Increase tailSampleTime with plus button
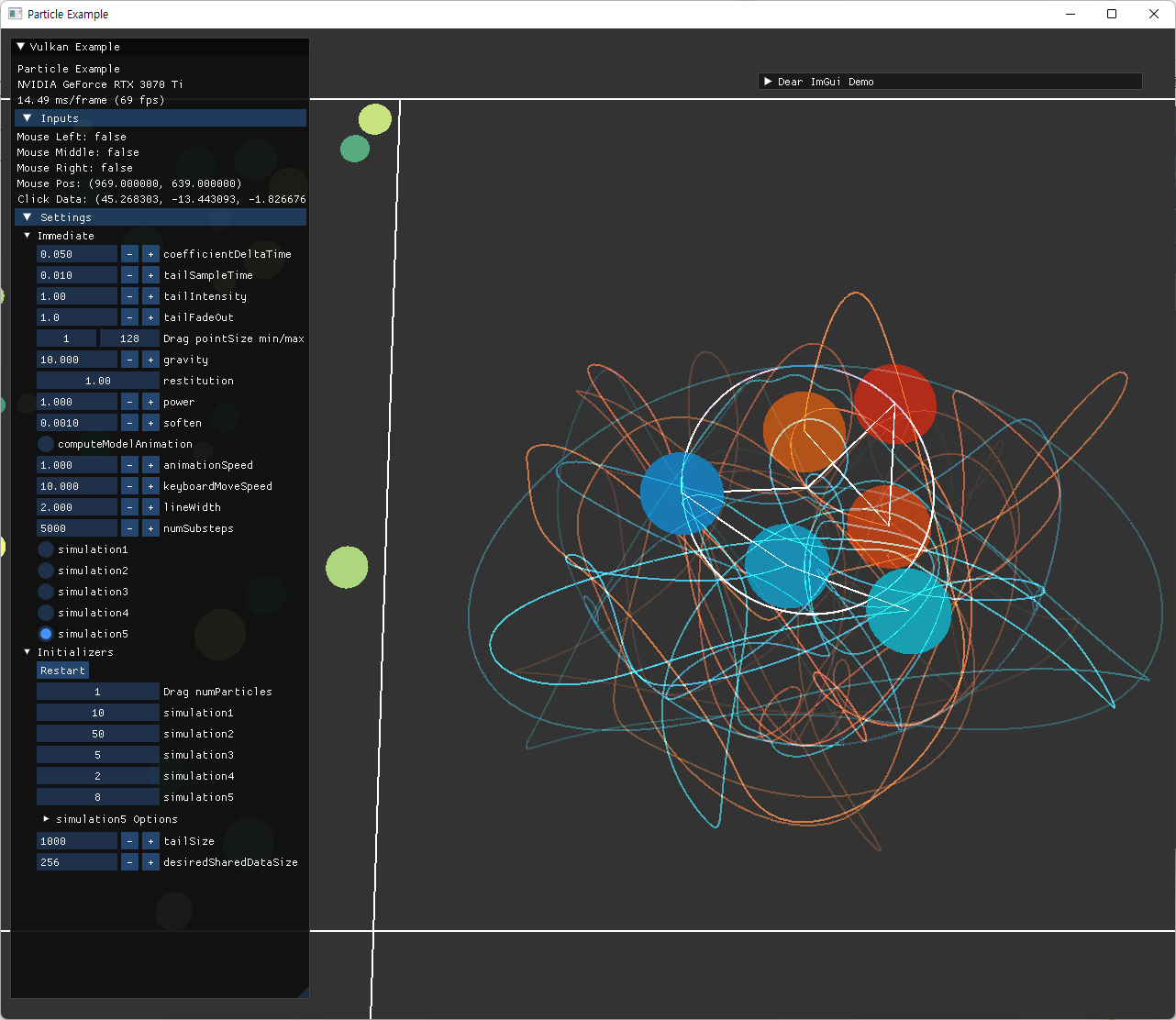Viewport: 1176px width, 1020px height. point(150,275)
